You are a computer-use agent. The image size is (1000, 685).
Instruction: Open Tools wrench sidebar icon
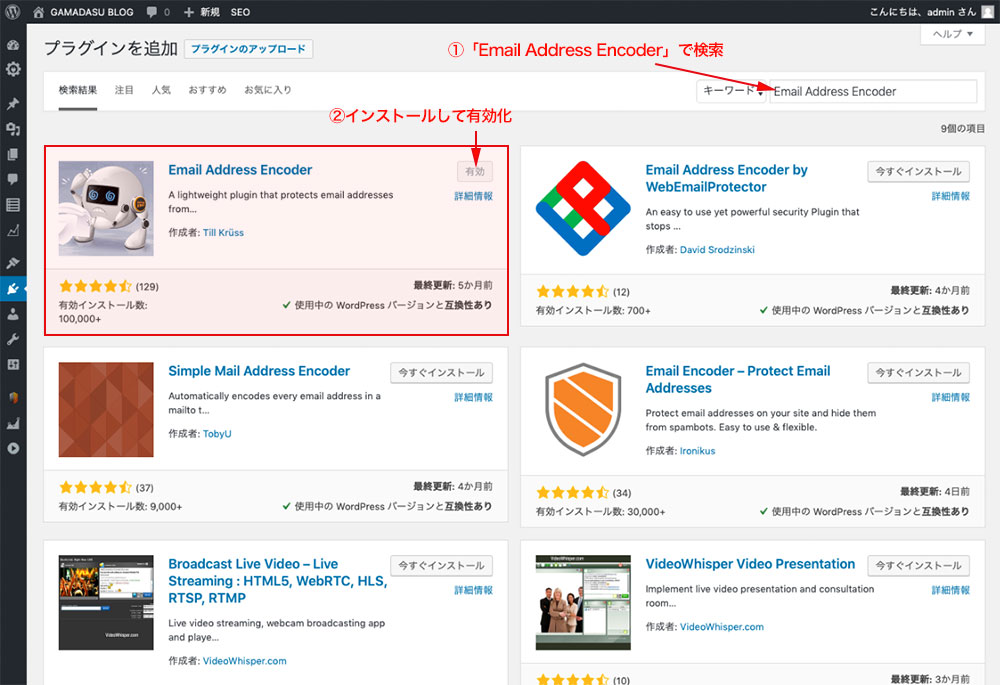(13, 339)
